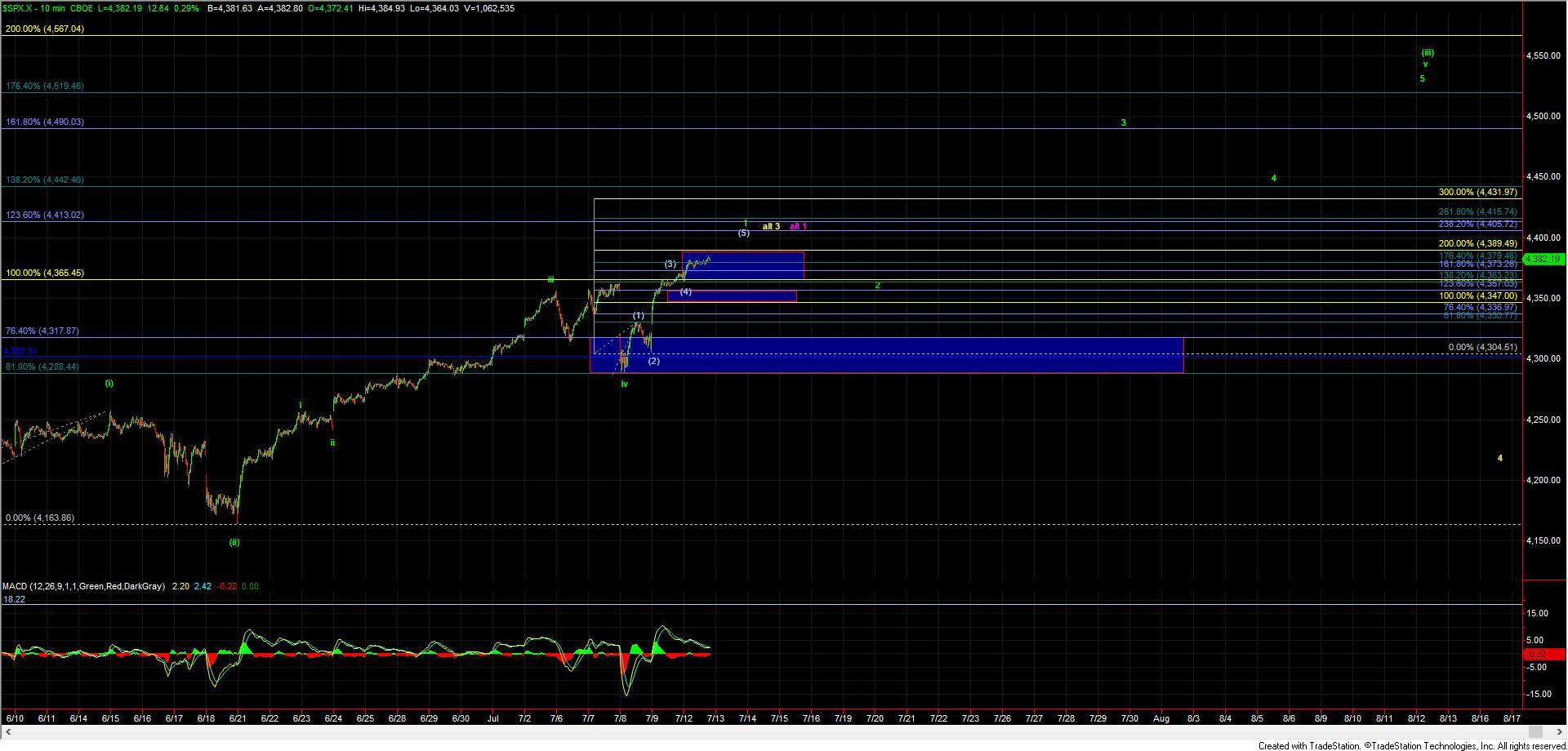
Task: Select the $SPX.X - 10 min symbol label
Action: 41,8
